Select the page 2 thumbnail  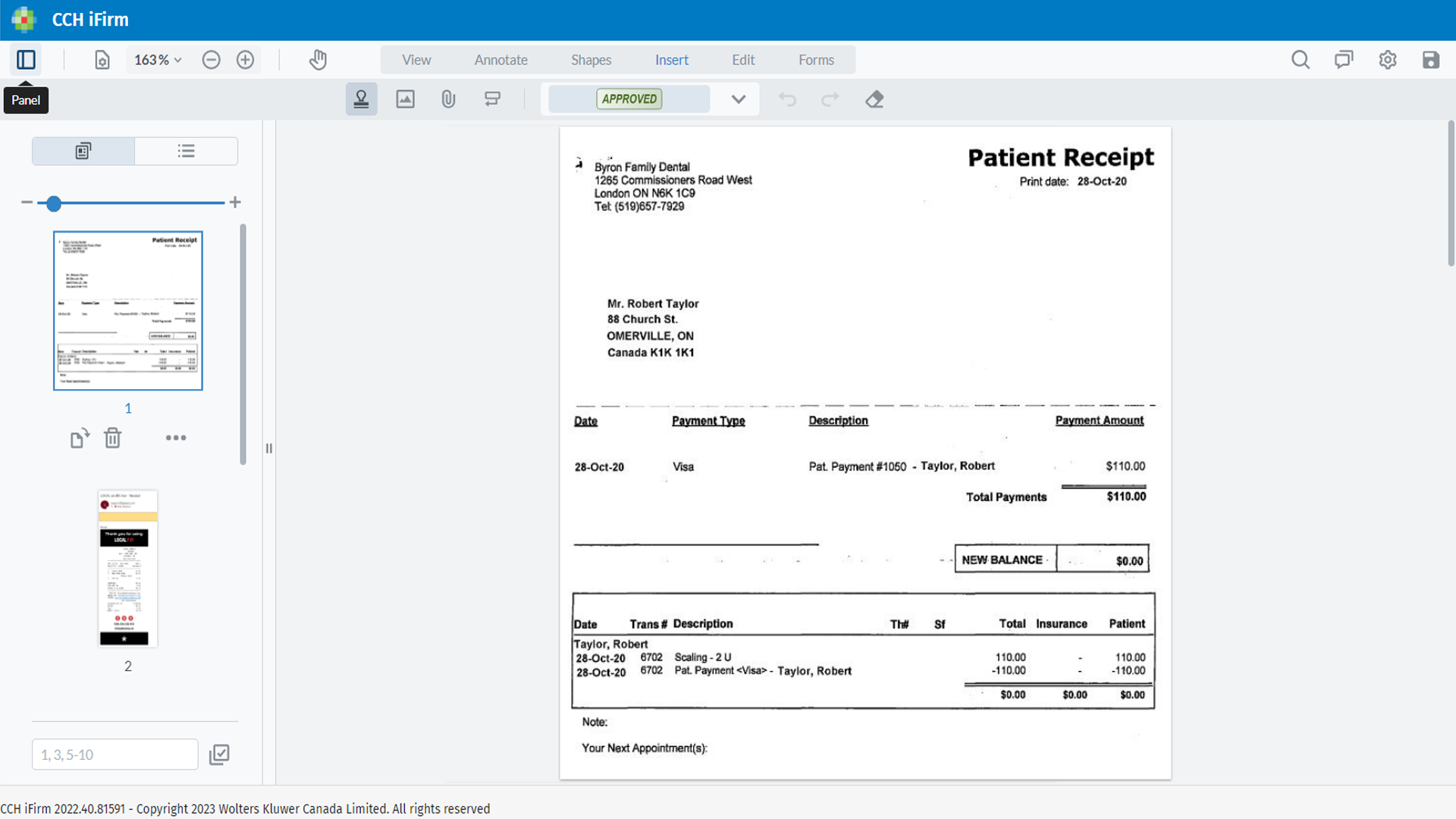128,569
